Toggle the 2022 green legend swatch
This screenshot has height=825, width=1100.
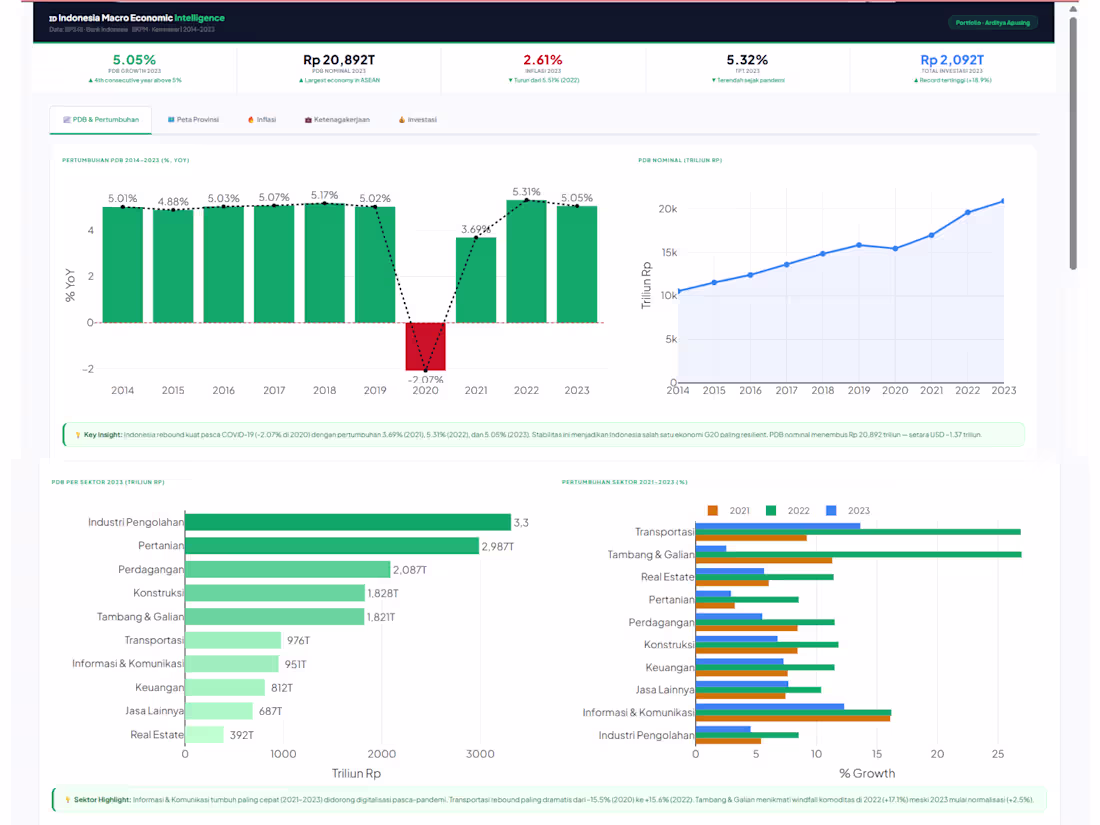(771, 511)
